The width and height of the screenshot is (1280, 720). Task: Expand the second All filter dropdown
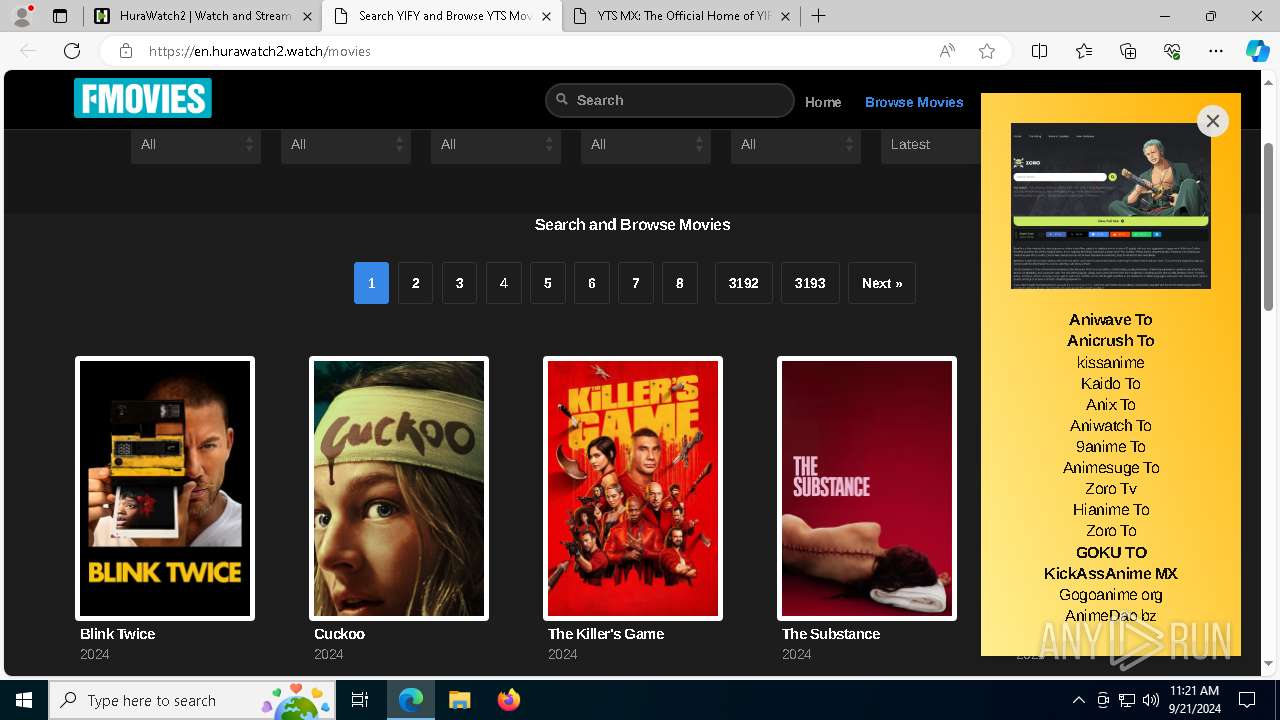[346, 145]
